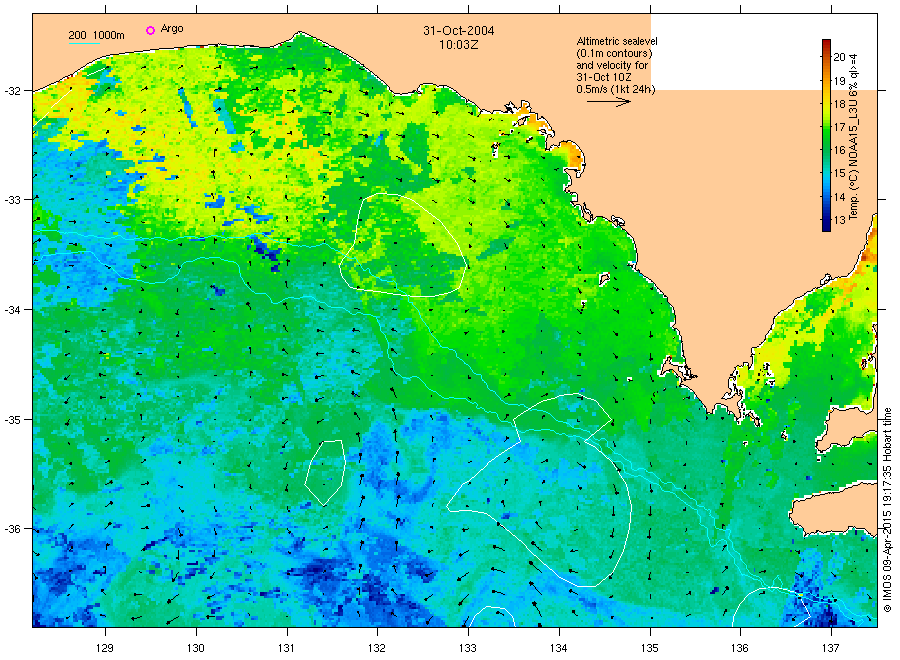The image size is (900, 660).
Task: Click the velocity scale reference arrow
Action: pyautogui.click(x=608, y=102)
